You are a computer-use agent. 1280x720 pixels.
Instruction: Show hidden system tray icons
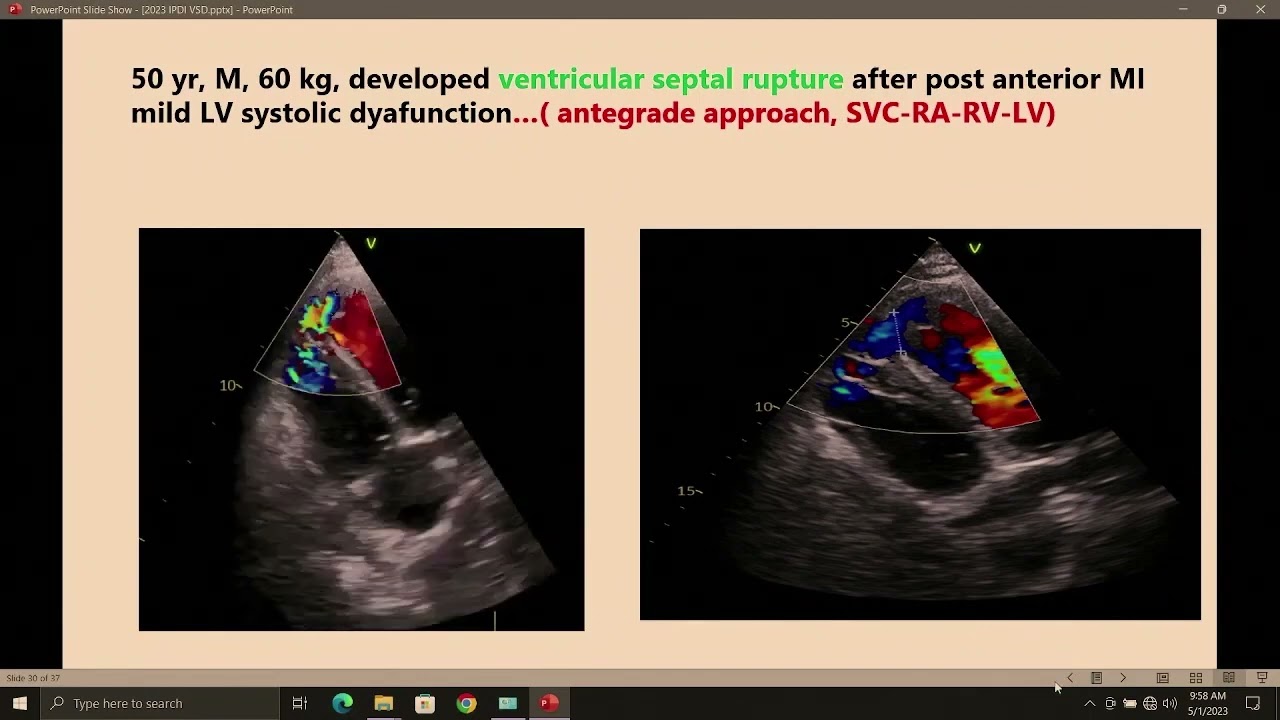(x=1089, y=703)
